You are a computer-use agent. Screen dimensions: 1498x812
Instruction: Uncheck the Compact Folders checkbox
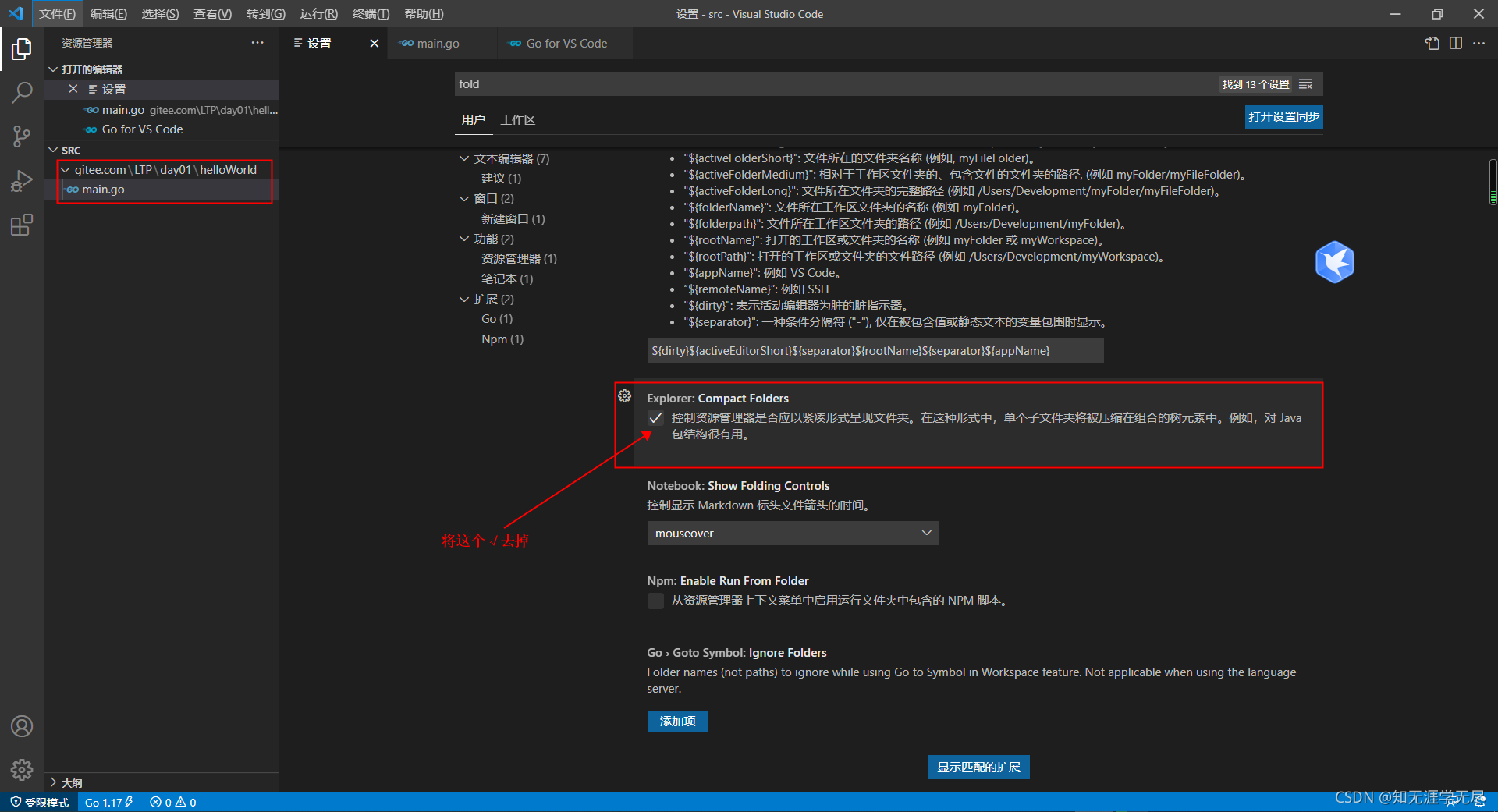click(x=655, y=418)
